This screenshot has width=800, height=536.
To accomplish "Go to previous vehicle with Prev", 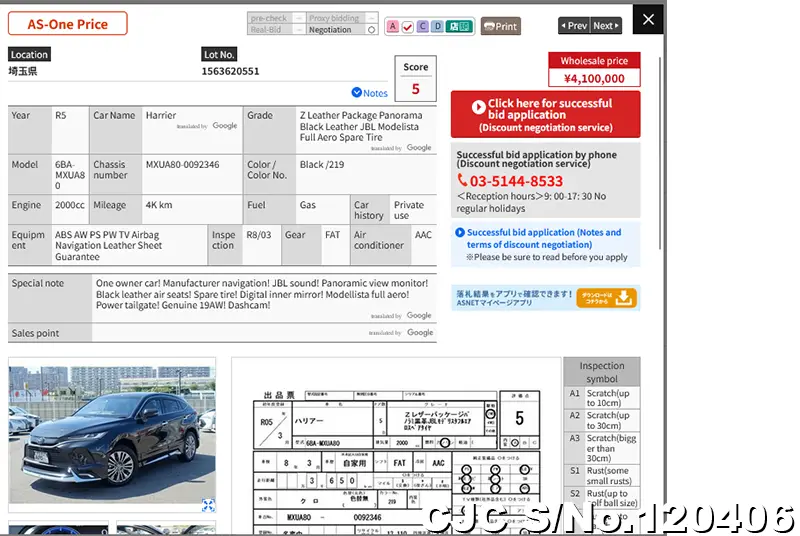I will click(574, 26).
